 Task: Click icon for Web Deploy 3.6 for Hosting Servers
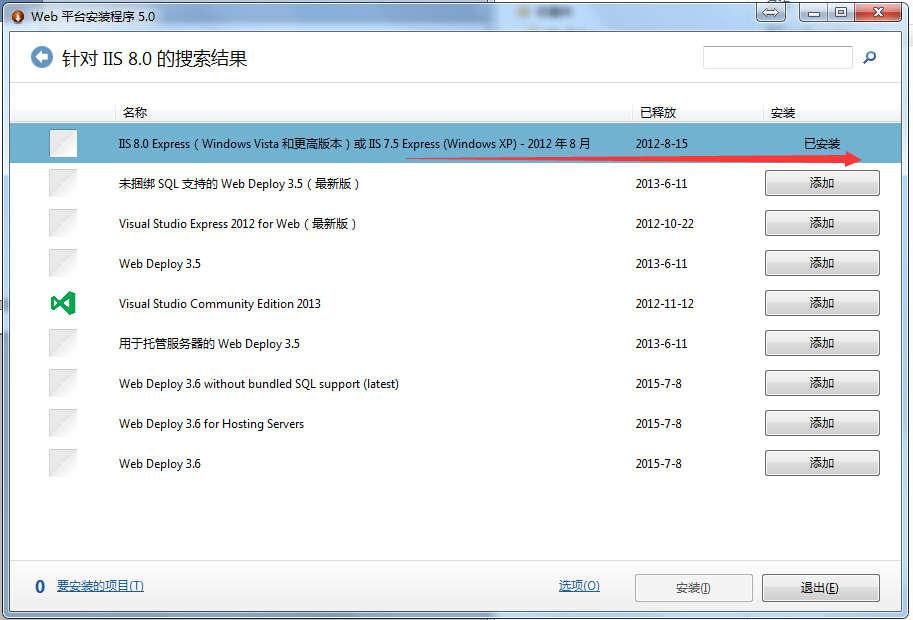tap(63, 423)
